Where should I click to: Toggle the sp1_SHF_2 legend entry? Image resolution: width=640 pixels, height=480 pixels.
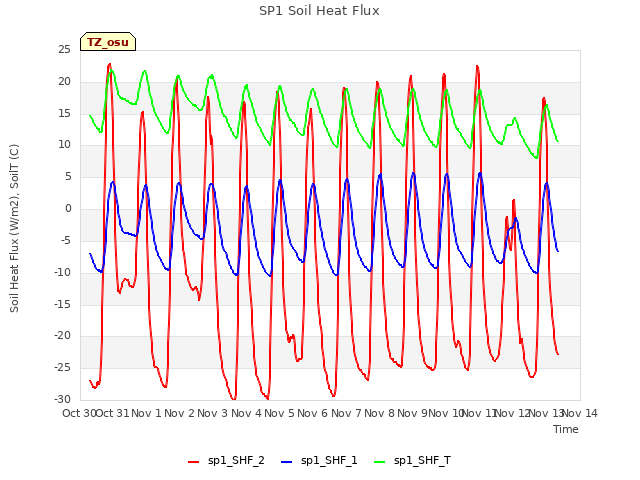pos(226,461)
